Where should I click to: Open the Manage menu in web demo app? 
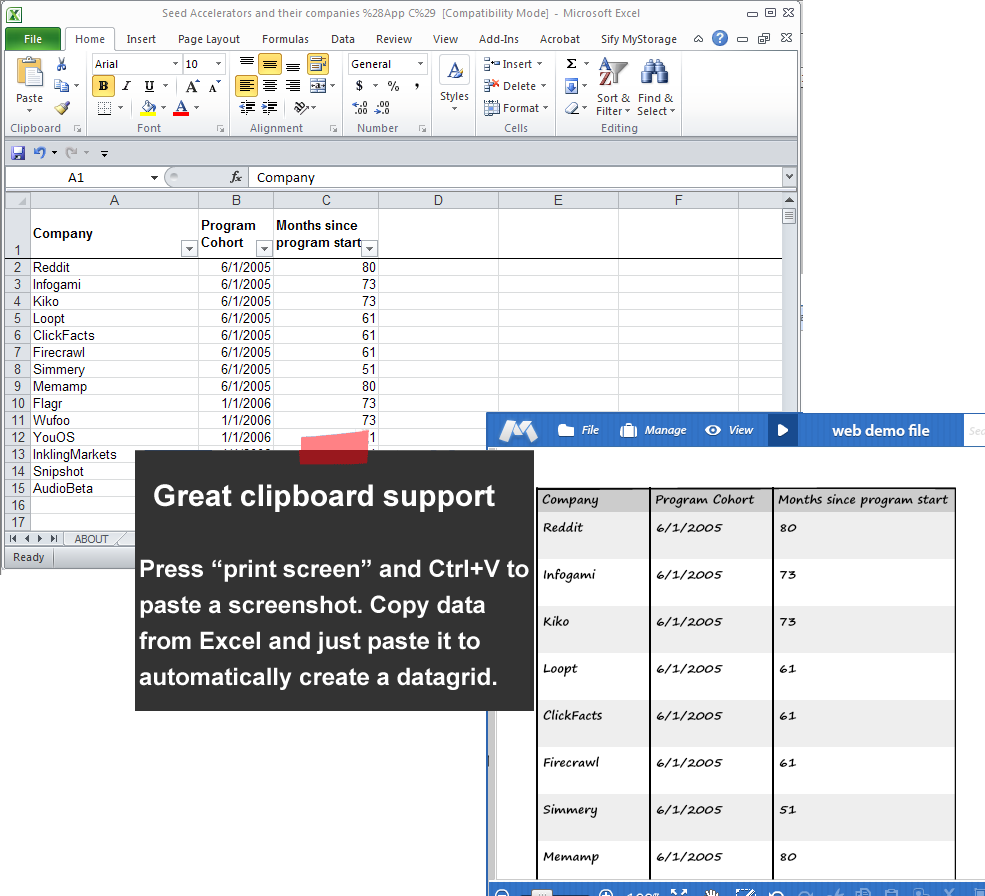[653, 430]
